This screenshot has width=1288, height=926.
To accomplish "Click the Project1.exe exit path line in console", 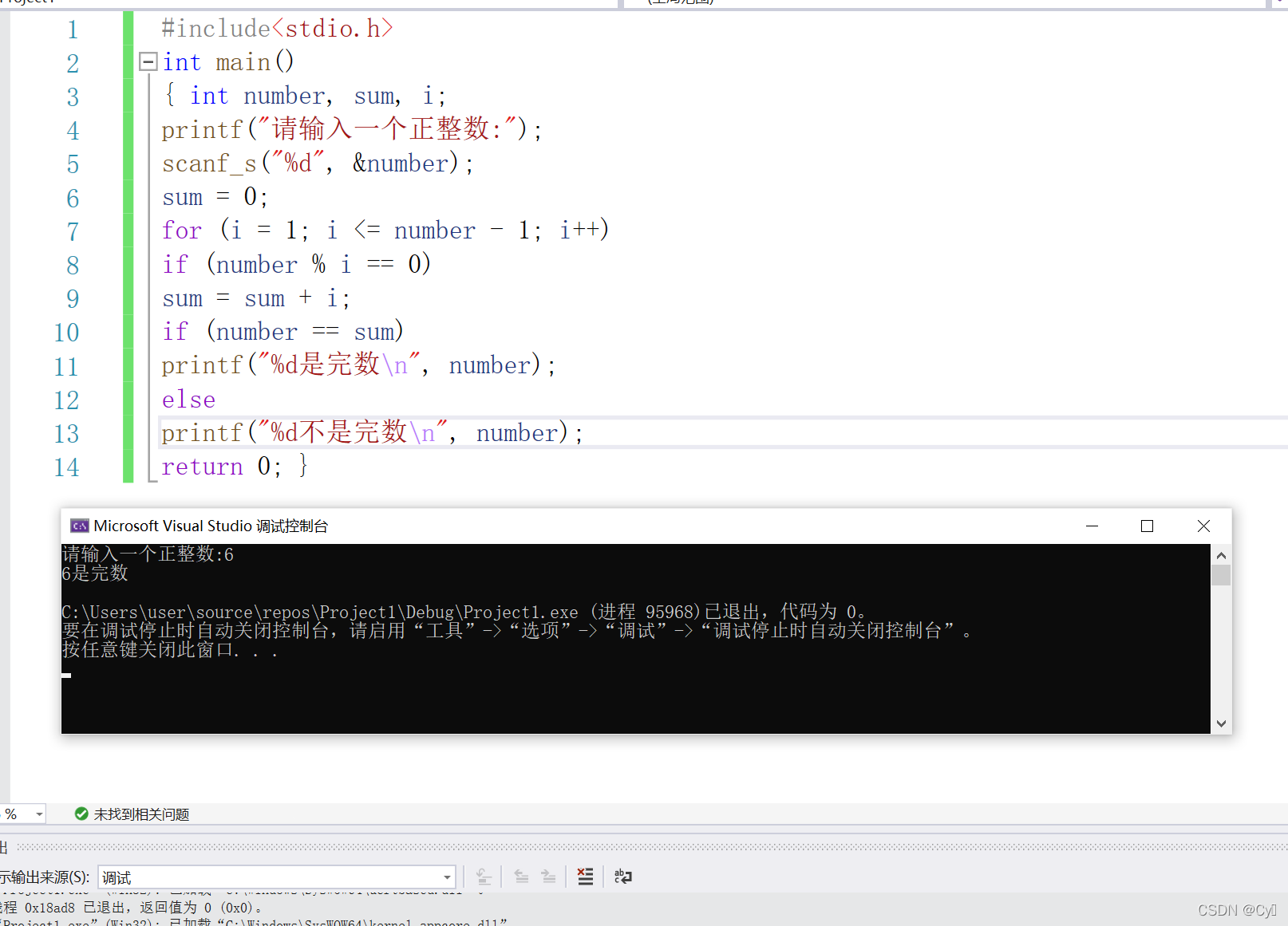I will click(x=464, y=612).
